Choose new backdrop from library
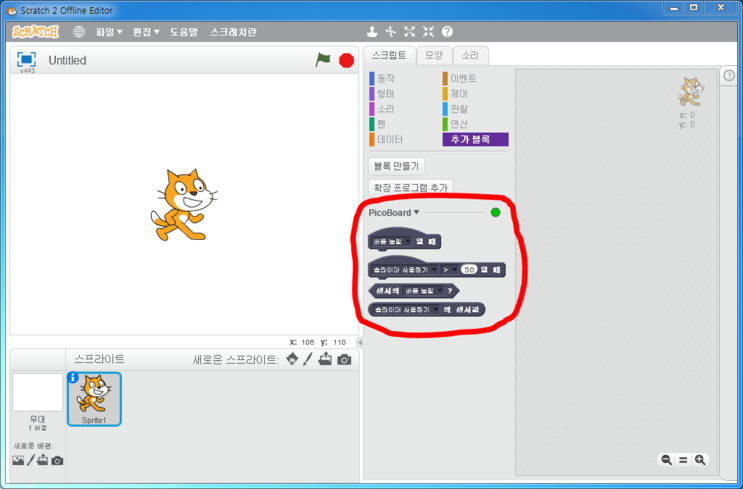743x489 pixels. tap(18, 460)
